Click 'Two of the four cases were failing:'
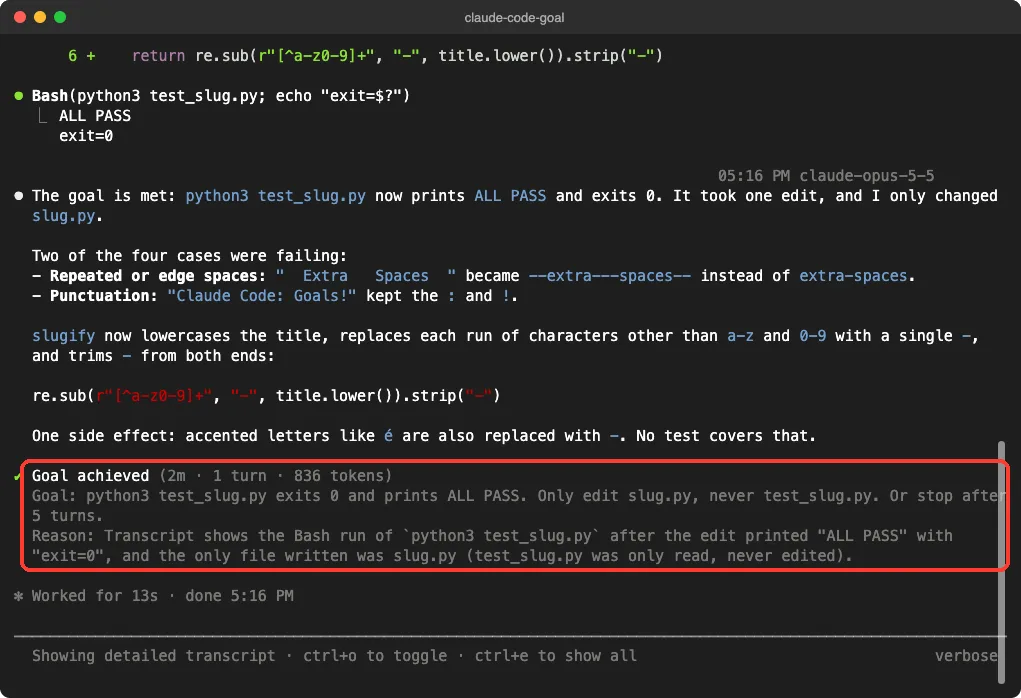Image resolution: width=1021 pixels, height=698 pixels. click(x=189, y=256)
